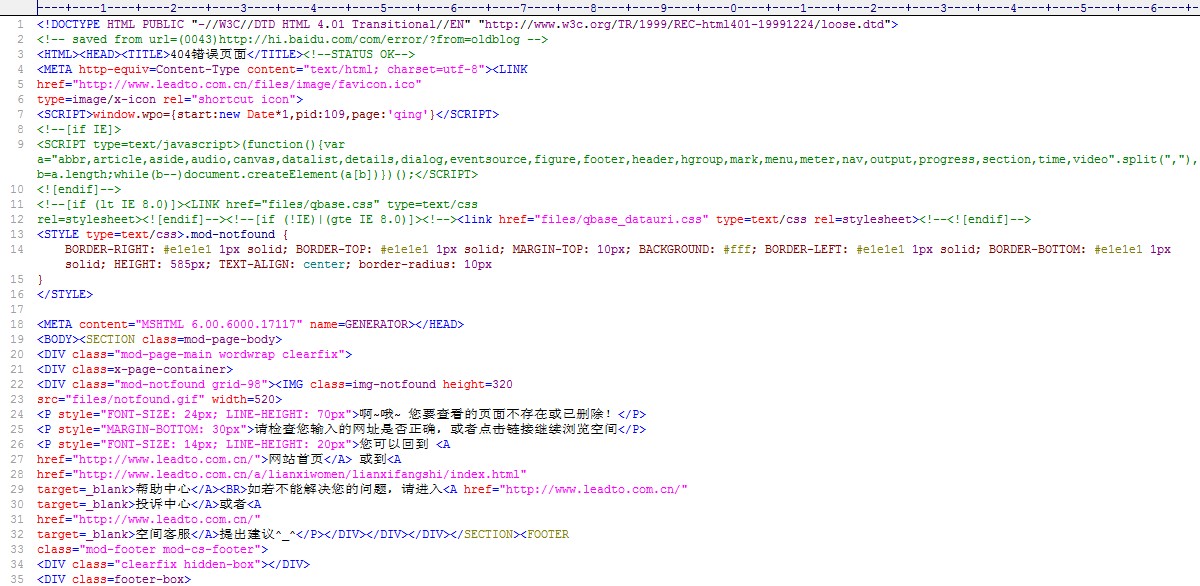1200x586 pixels.
Task: Click 'mod-notfound grid-98' class value
Action: (x=192, y=384)
